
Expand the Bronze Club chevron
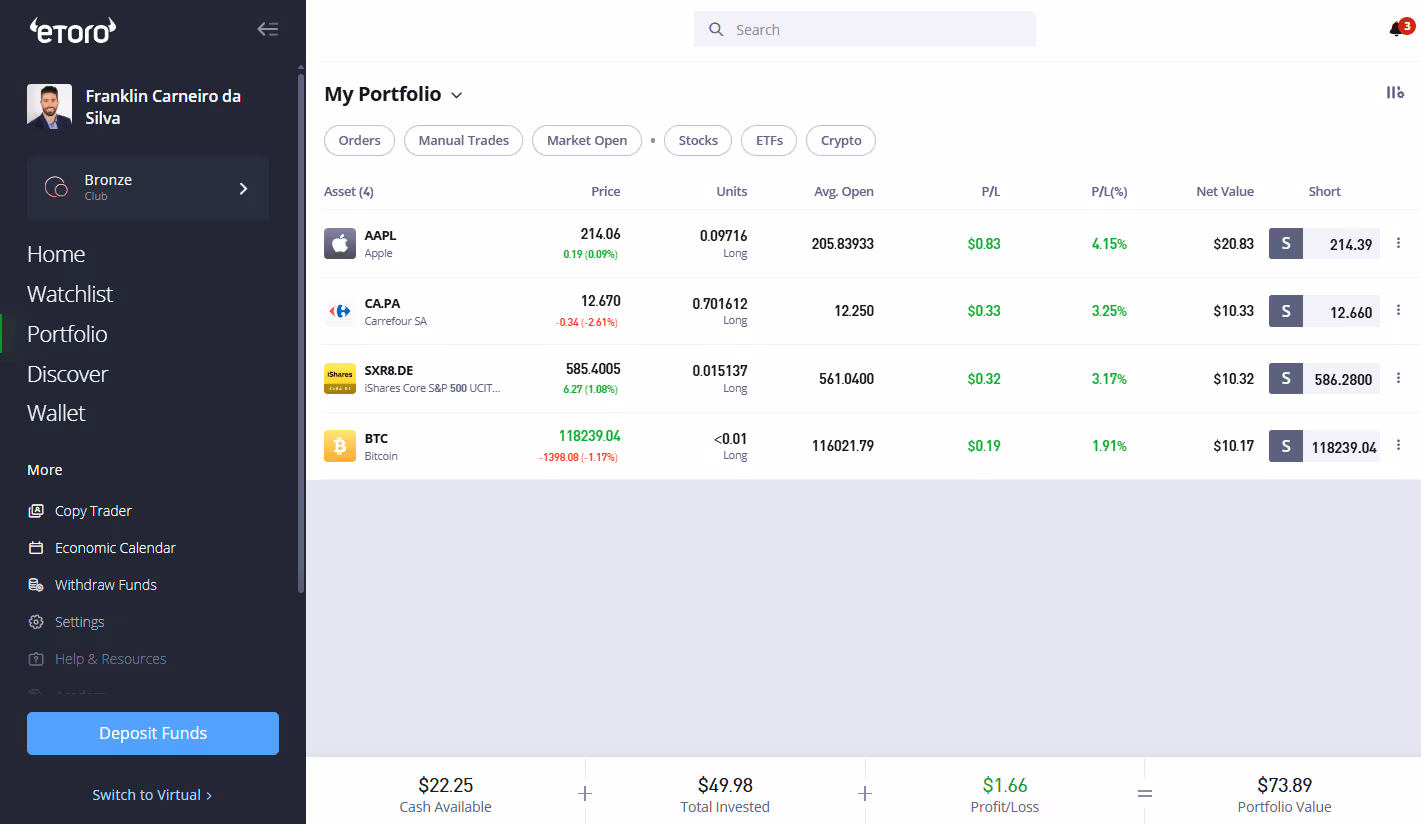[x=243, y=188]
